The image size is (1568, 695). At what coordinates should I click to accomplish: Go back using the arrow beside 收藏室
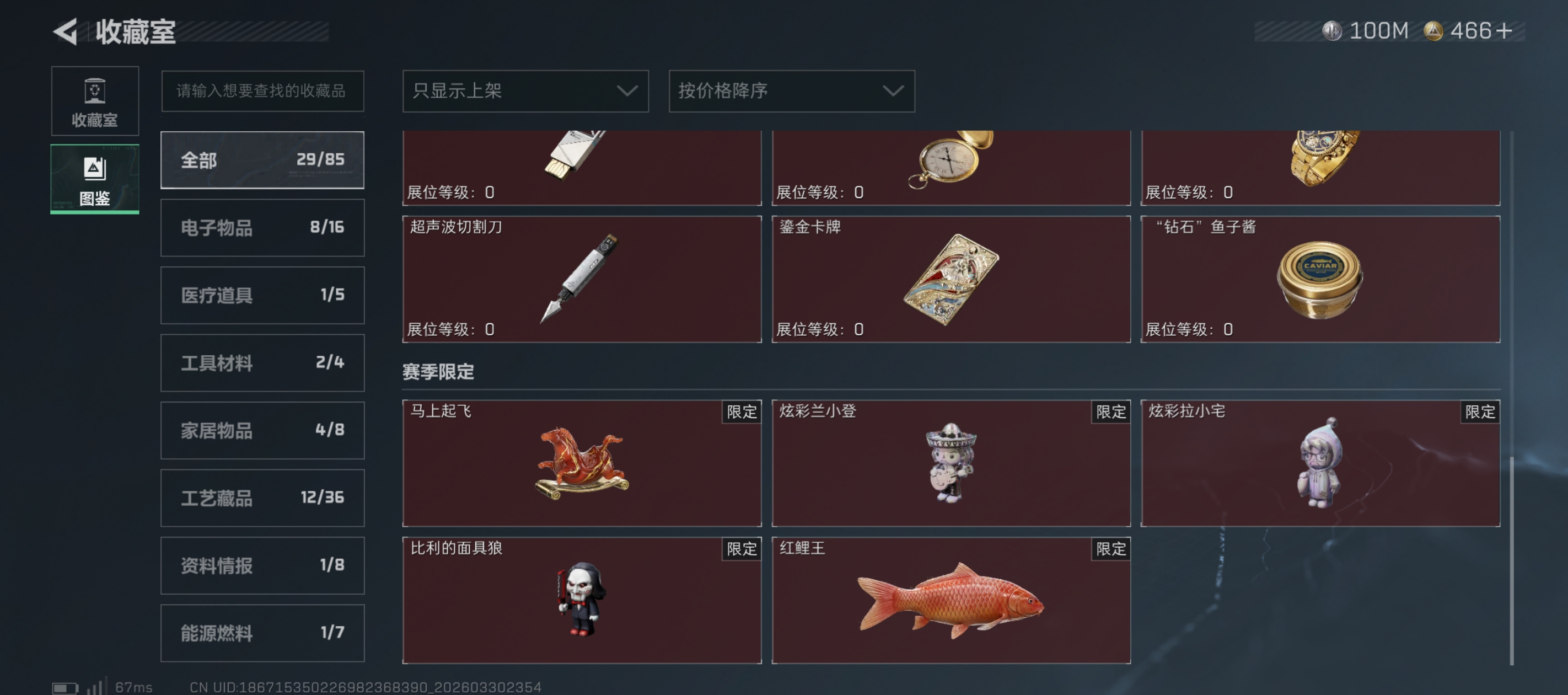[x=66, y=31]
